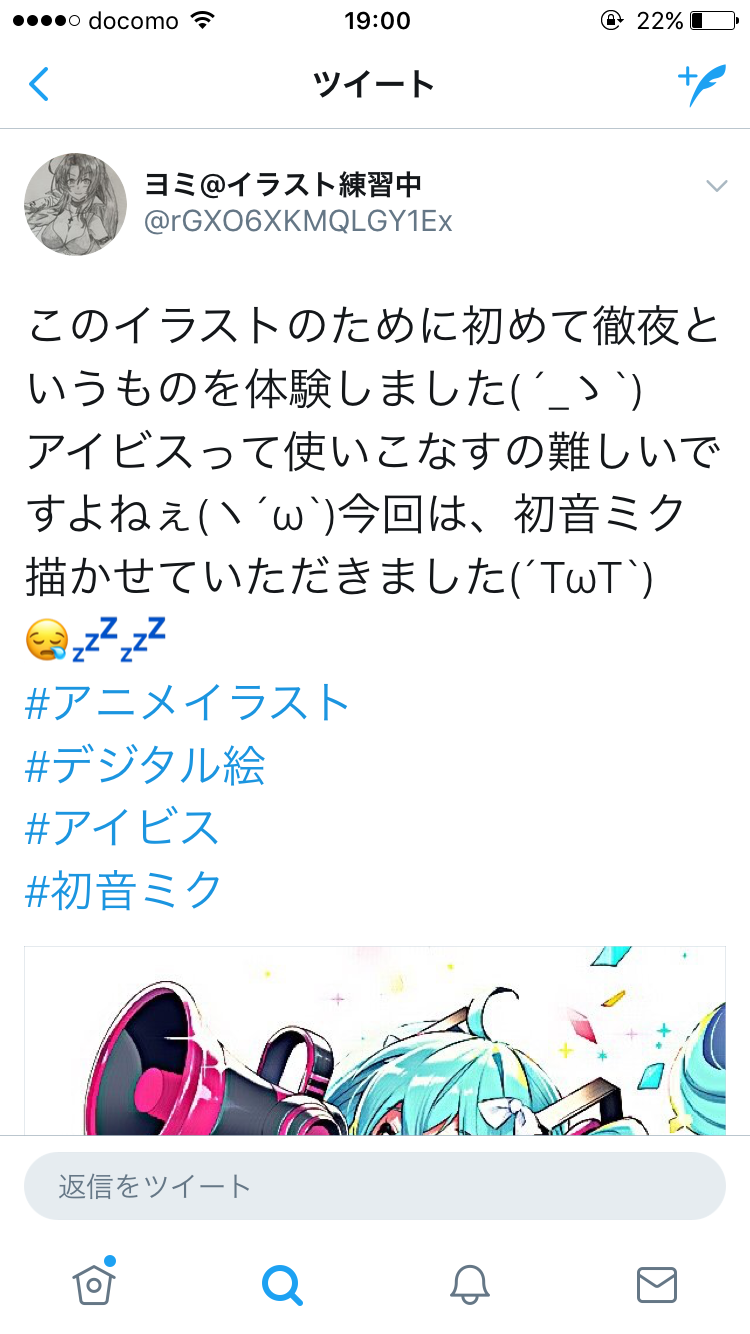Image resolution: width=750 pixels, height=1334 pixels.
Task: Open the Messages envelope icon
Action: (x=657, y=1284)
